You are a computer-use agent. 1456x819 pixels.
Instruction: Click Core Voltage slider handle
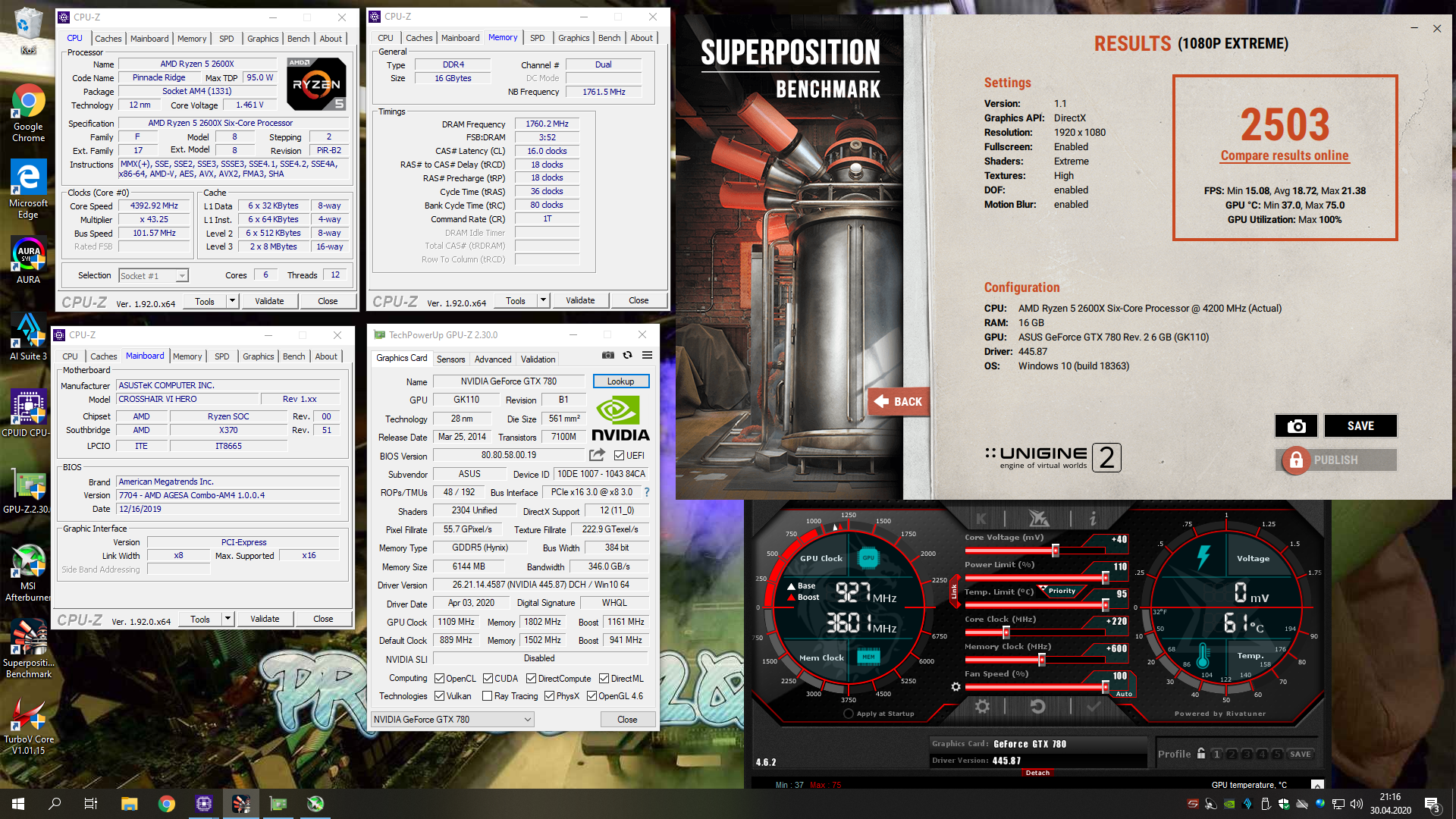pos(1055,551)
